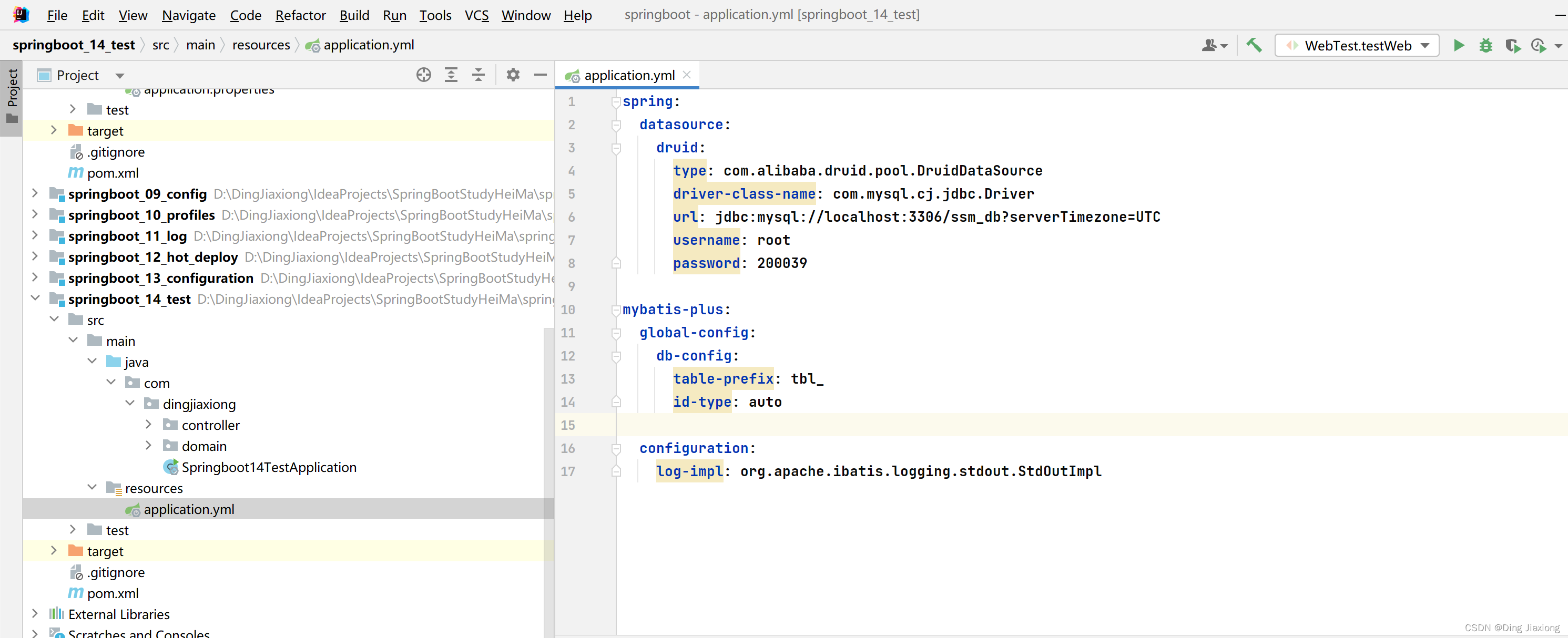Image resolution: width=1568 pixels, height=638 pixels.
Task: Open the Edit menu
Action: click(x=93, y=15)
